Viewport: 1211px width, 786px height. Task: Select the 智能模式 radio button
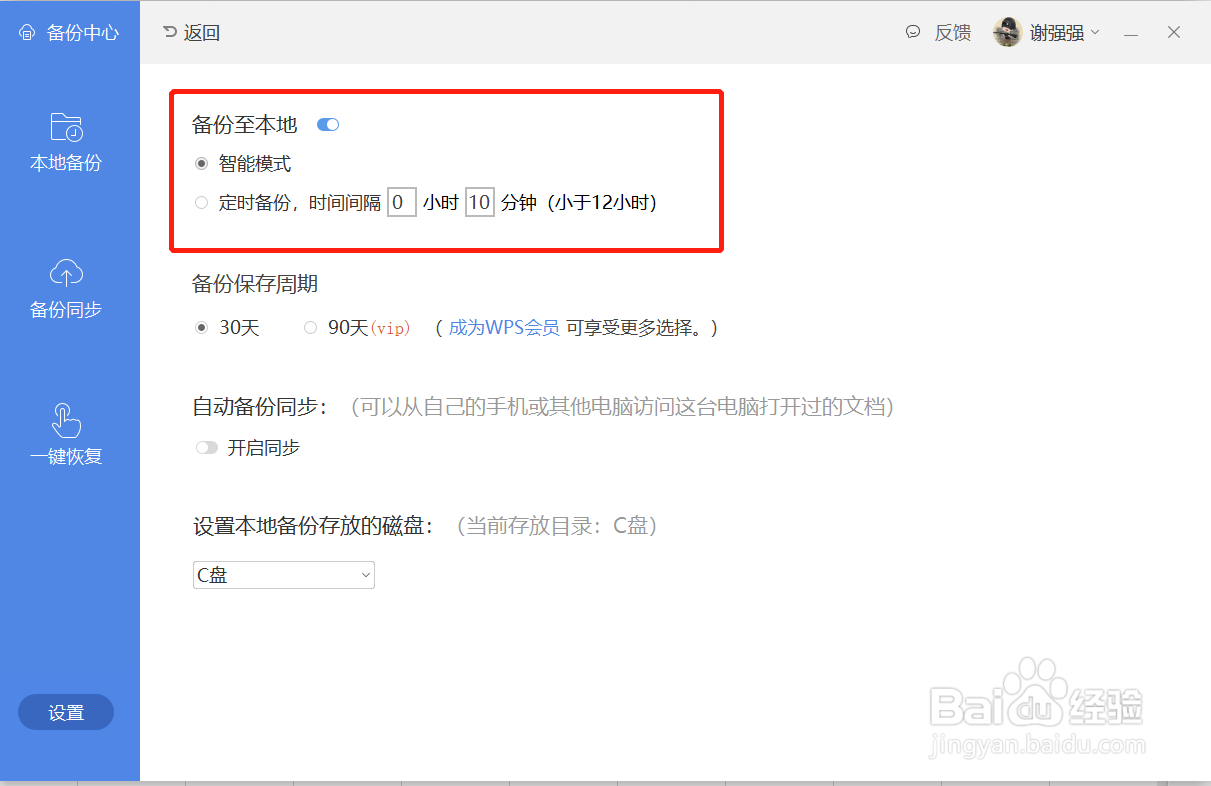tap(201, 163)
